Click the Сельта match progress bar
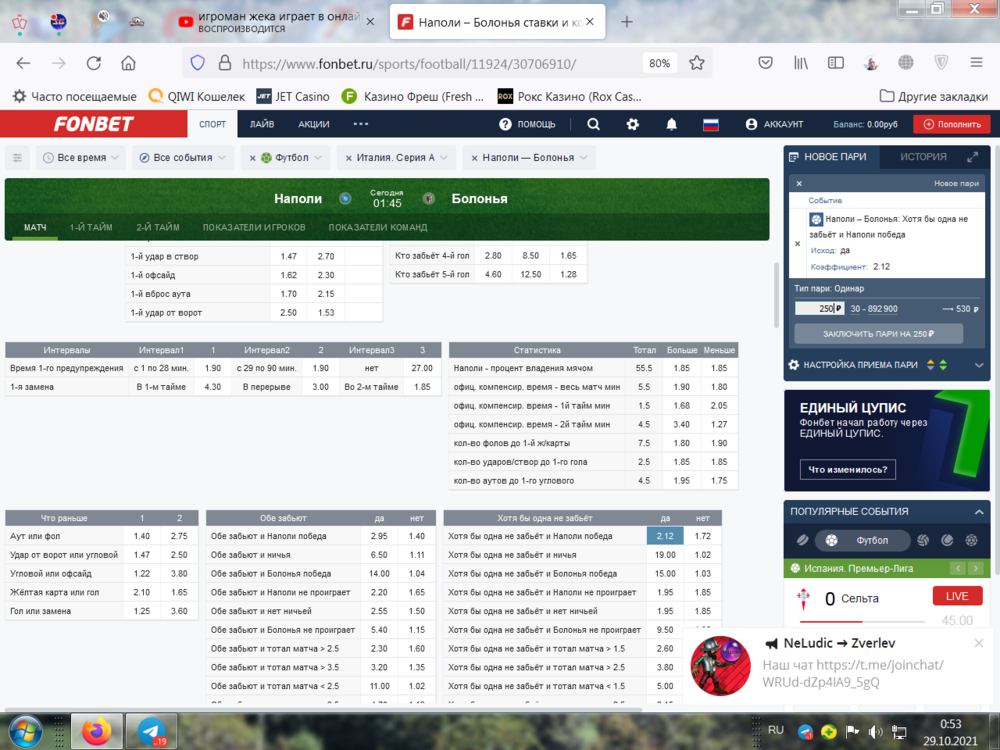1000x750 pixels. tap(862, 621)
